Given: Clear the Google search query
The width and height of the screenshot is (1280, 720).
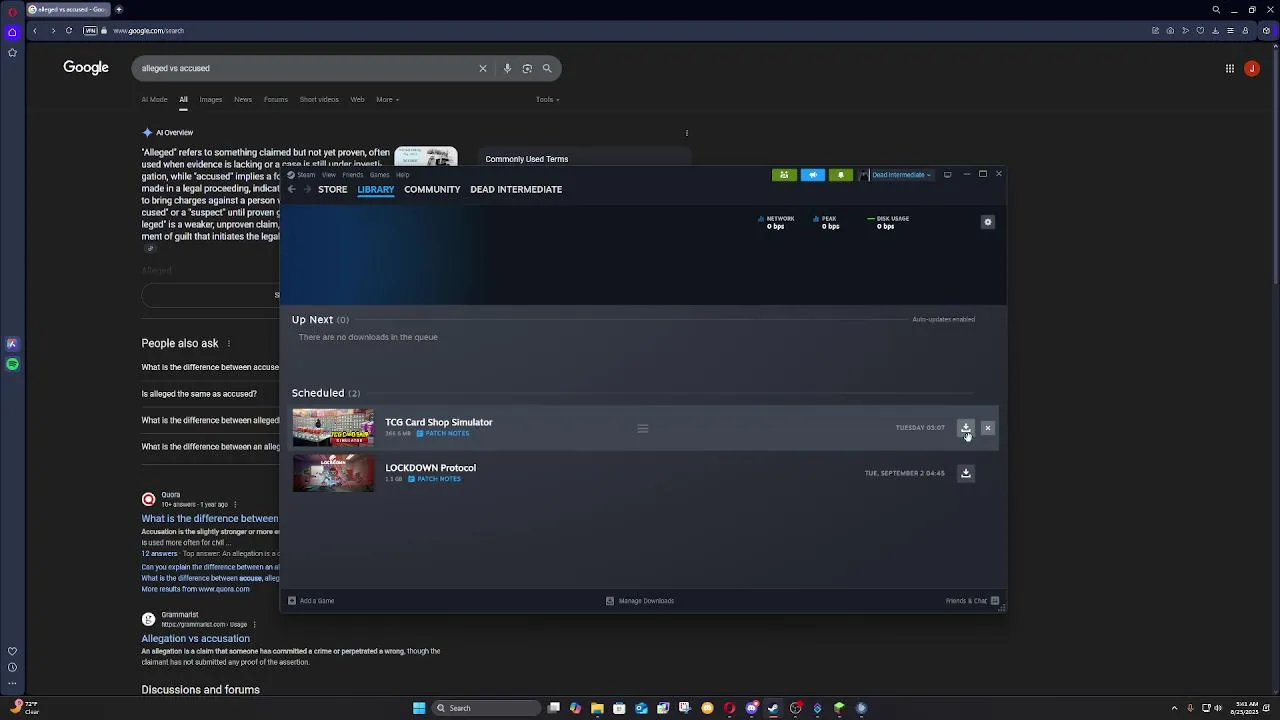Looking at the screenshot, I should pyautogui.click(x=482, y=68).
